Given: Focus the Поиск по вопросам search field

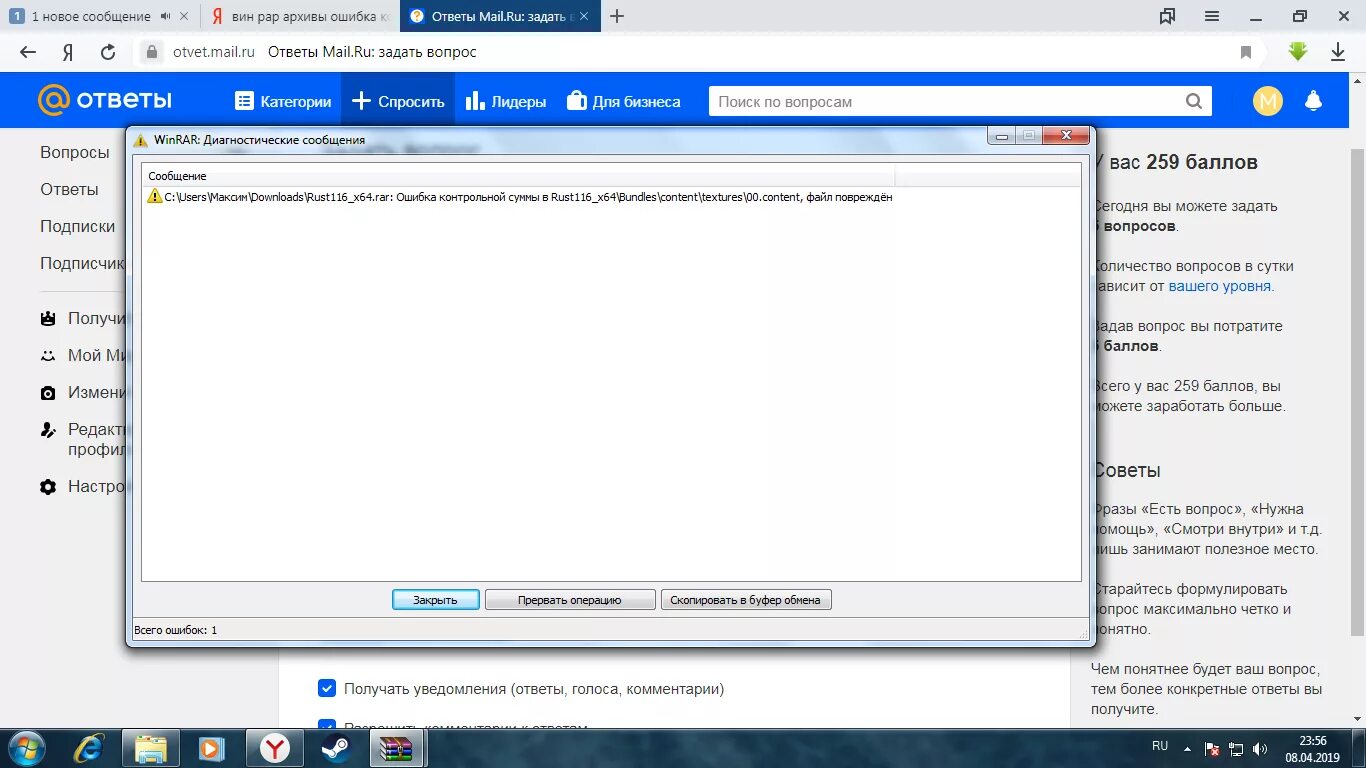Looking at the screenshot, I should 942,101.
